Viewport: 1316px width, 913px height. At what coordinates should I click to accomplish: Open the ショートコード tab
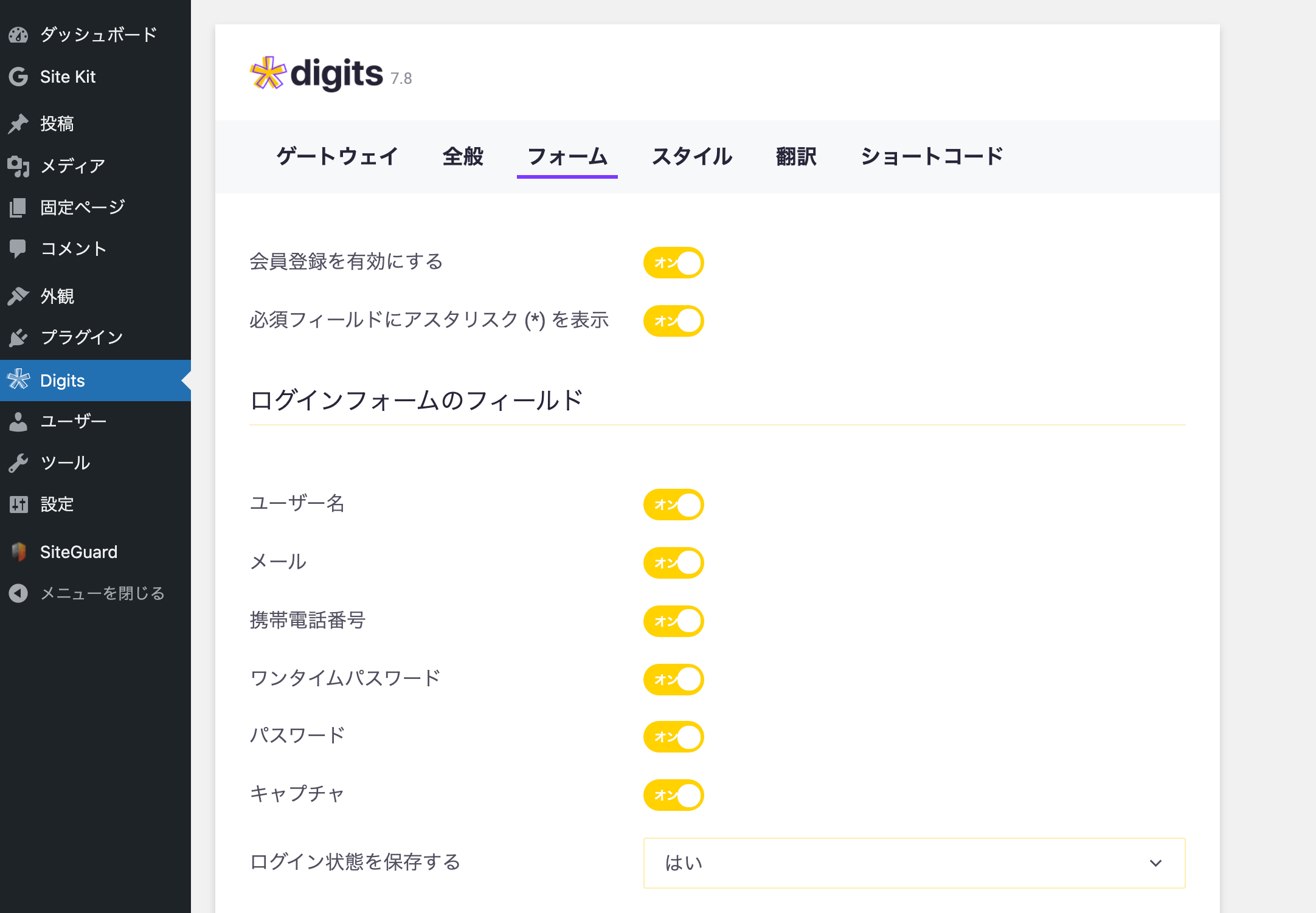point(932,157)
